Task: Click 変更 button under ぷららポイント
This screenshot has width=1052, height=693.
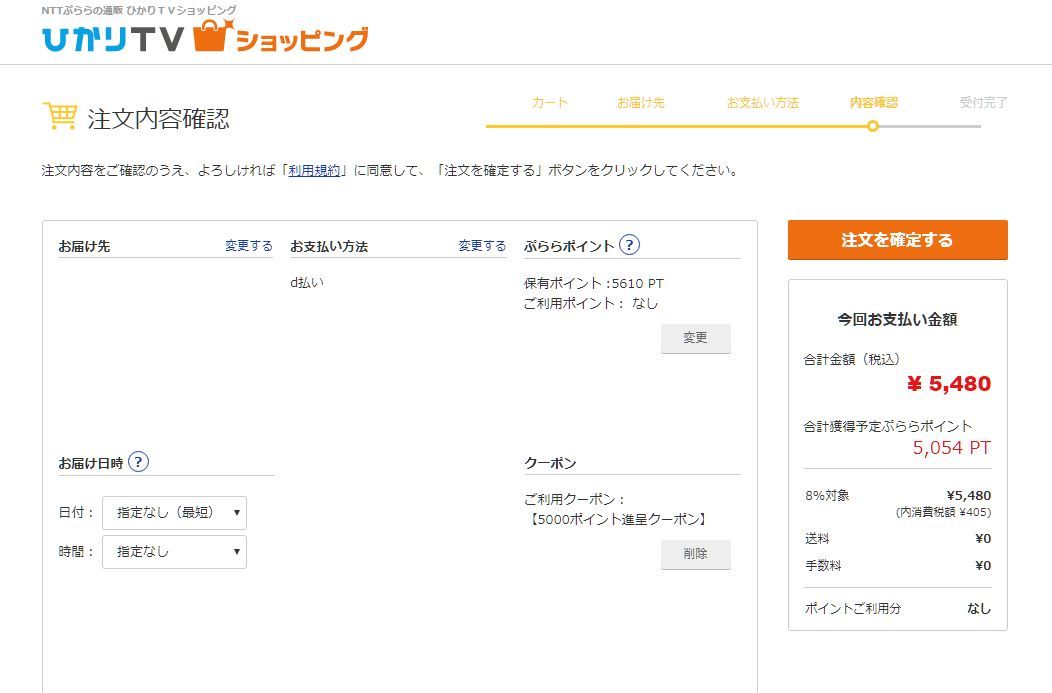Action: (x=695, y=338)
